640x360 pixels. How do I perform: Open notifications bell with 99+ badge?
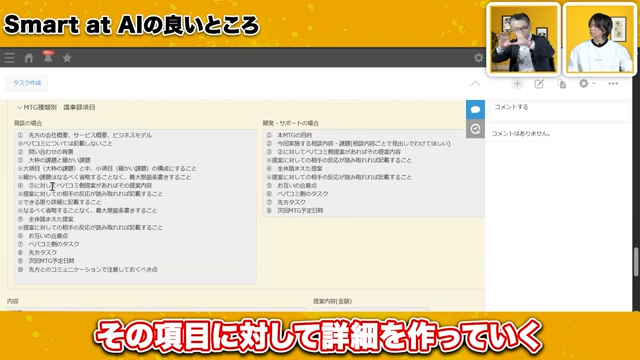[48, 58]
